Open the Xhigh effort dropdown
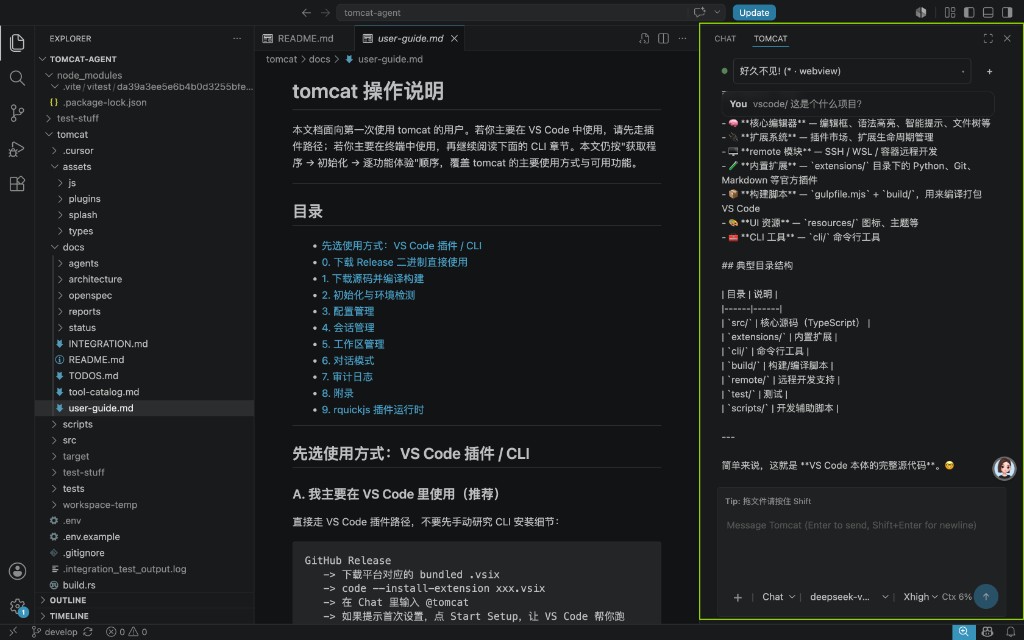The height and width of the screenshot is (640, 1024). [920, 597]
